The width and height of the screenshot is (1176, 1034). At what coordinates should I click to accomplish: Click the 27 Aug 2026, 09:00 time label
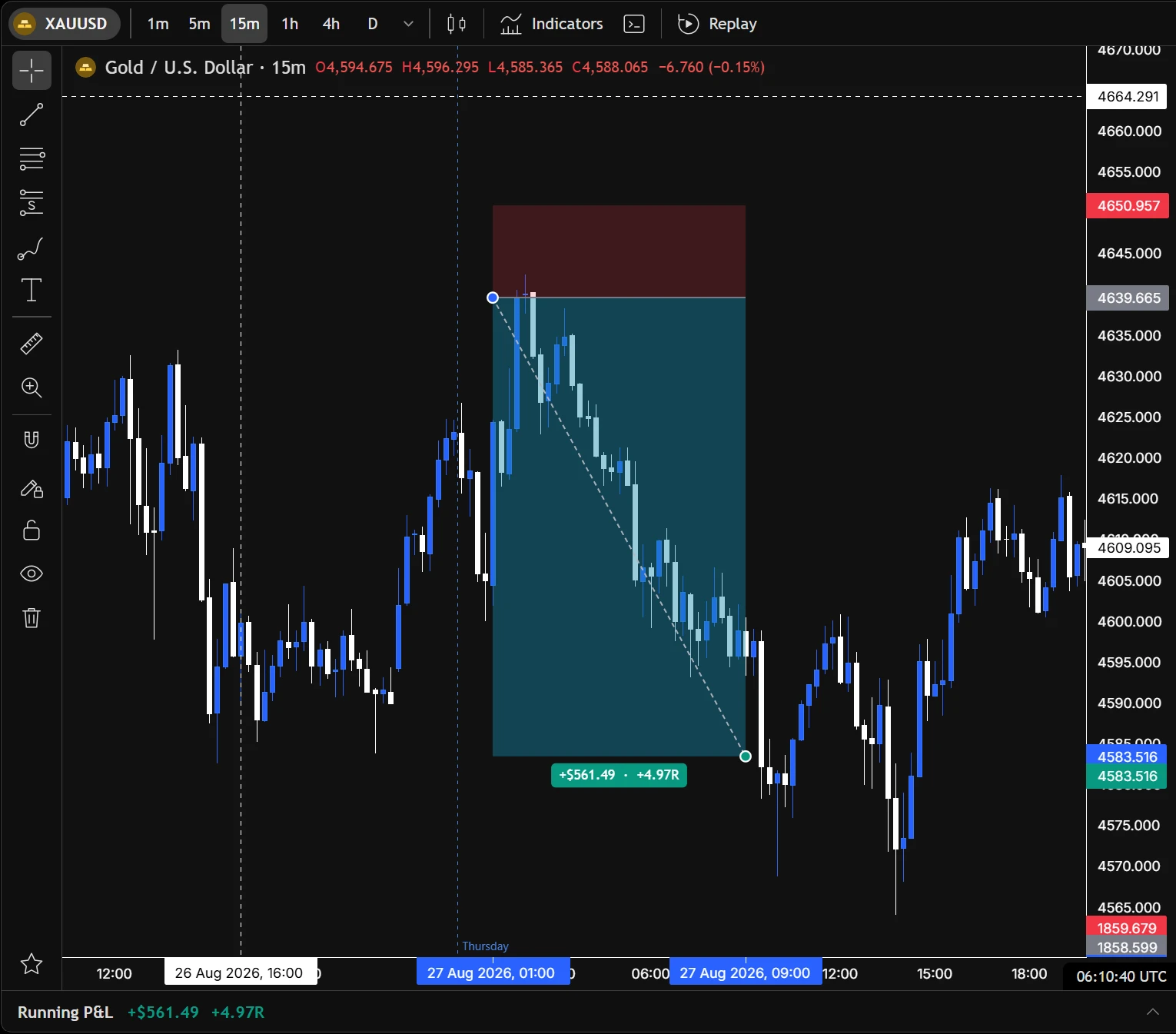pyautogui.click(x=746, y=973)
